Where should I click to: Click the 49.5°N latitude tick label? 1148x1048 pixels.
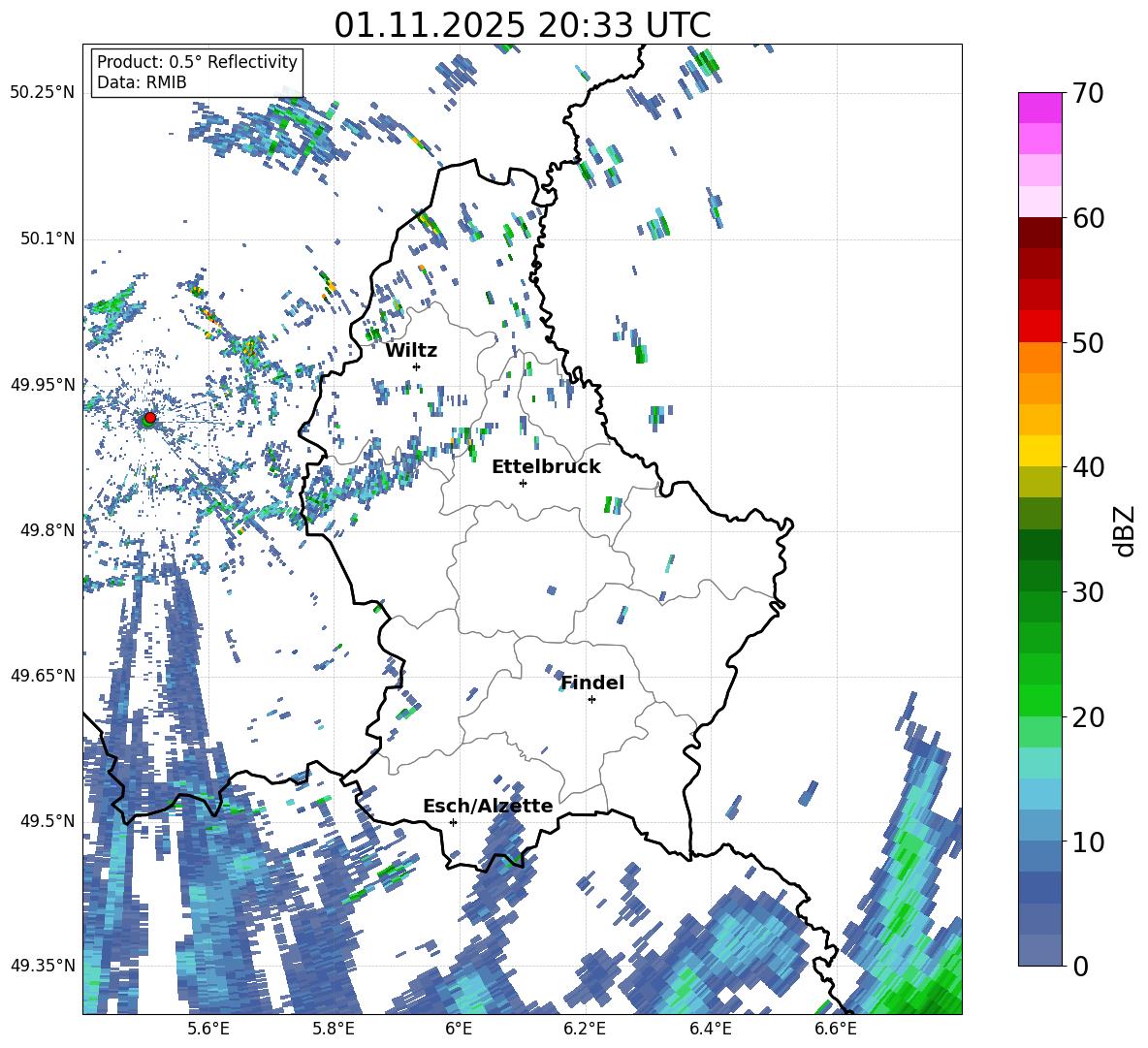tap(48, 821)
